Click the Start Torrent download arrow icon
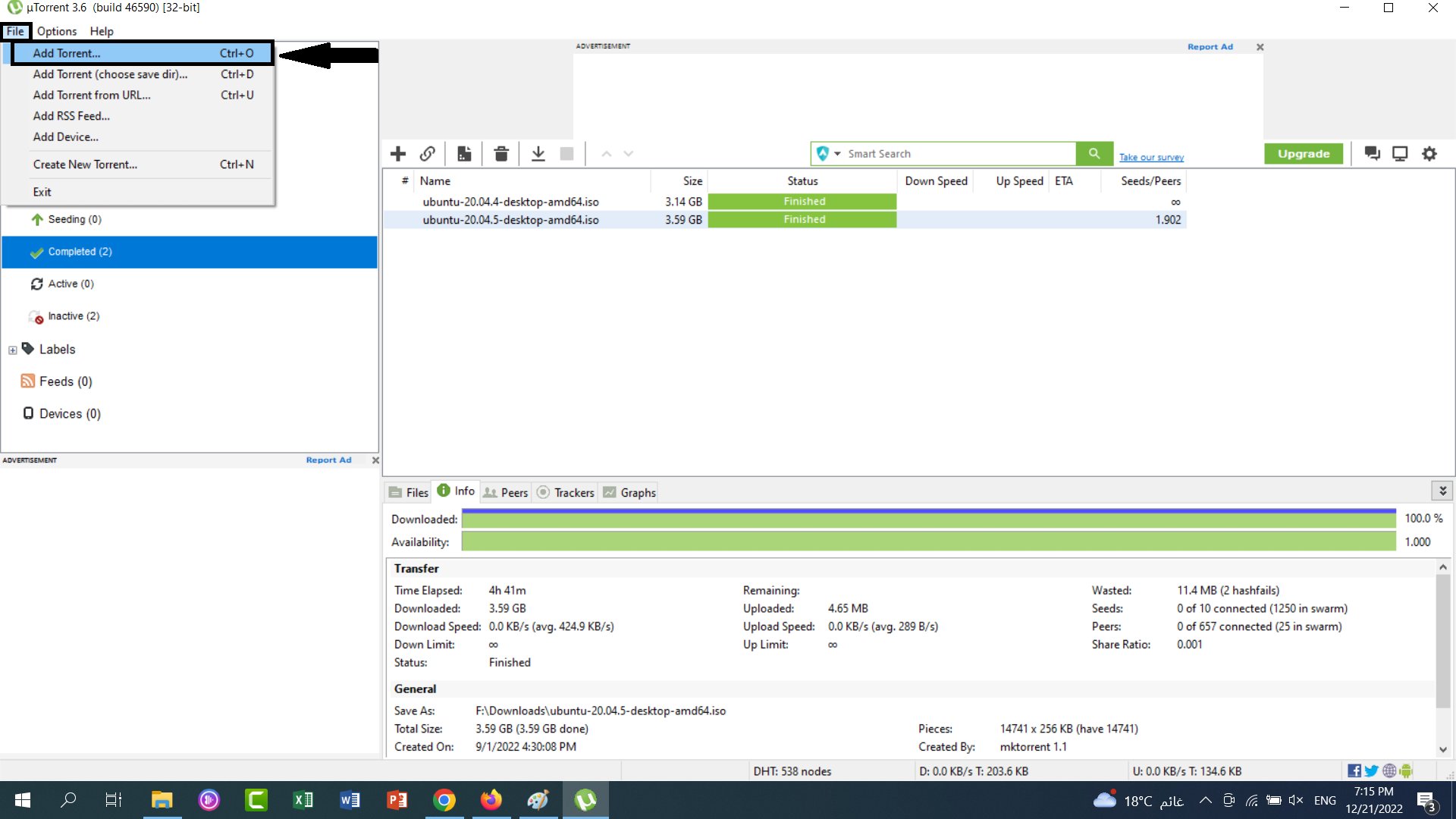This screenshot has height=819, width=1456. pos(538,154)
